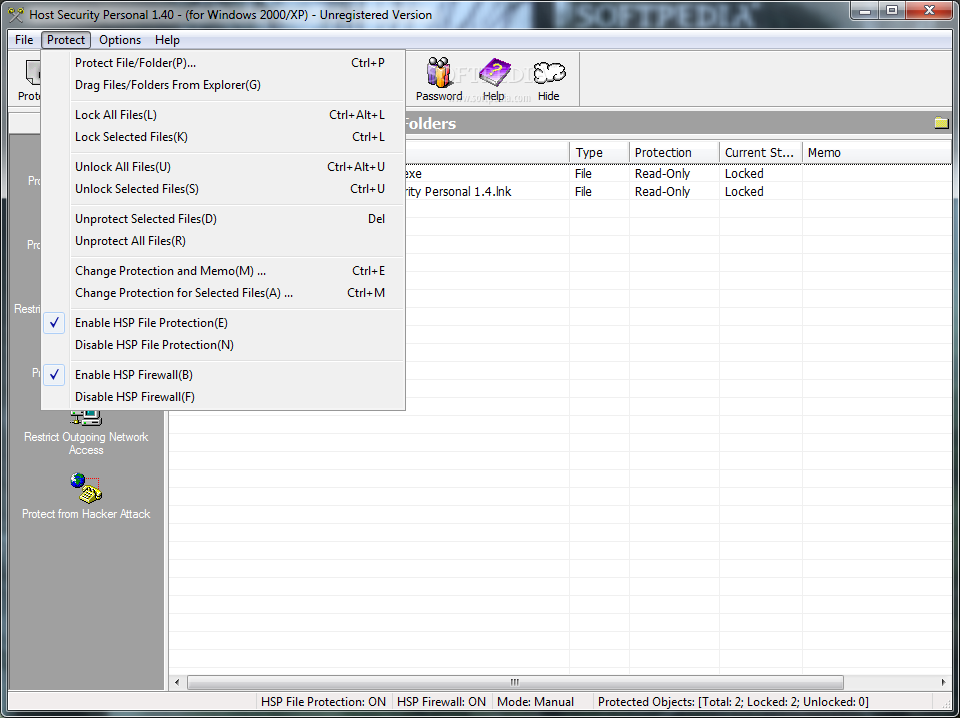The height and width of the screenshot is (718, 960).
Task: Click the yellow folder icon in header
Action: [941, 123]
